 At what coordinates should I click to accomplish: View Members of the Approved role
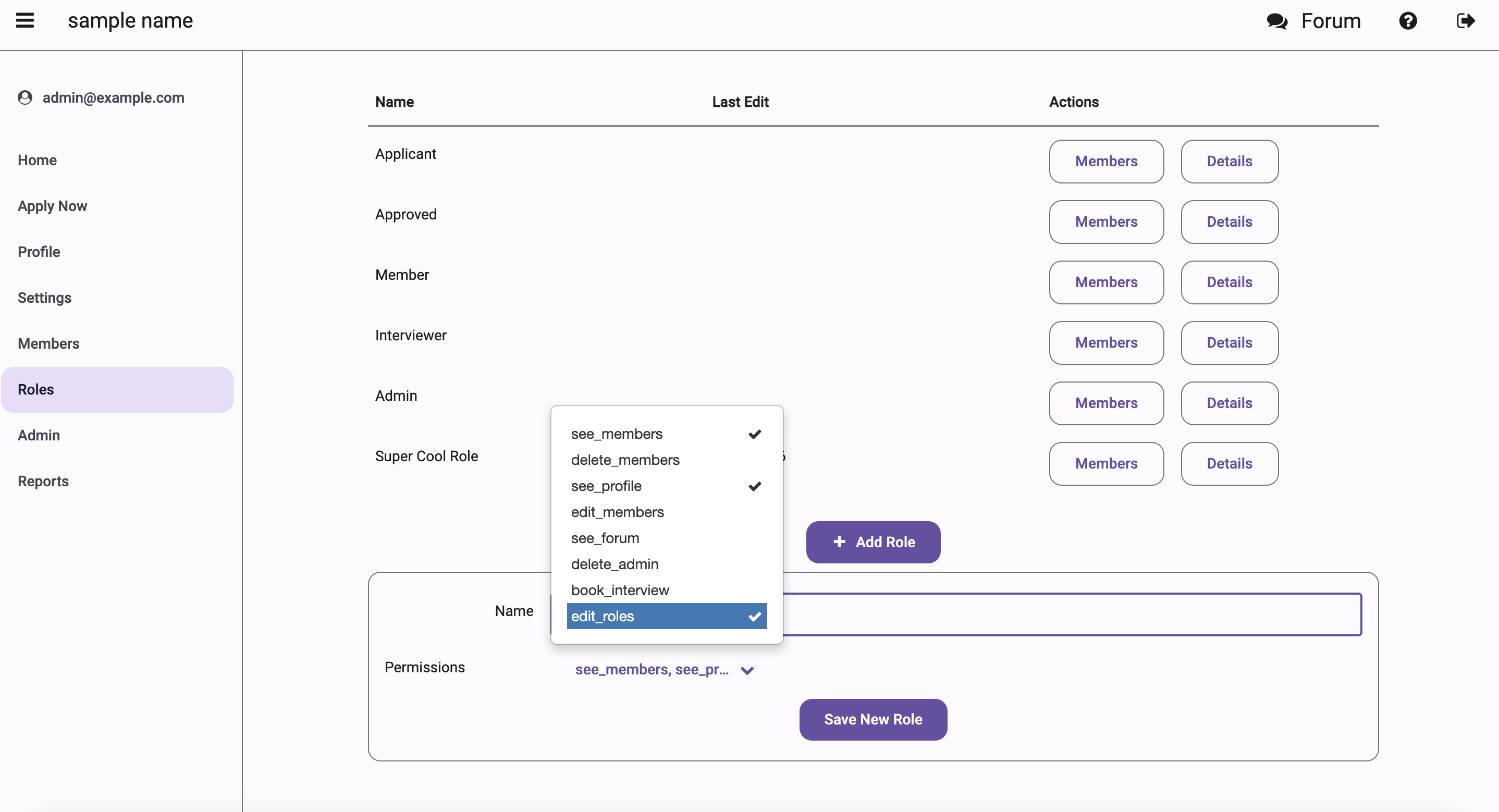1106,222
